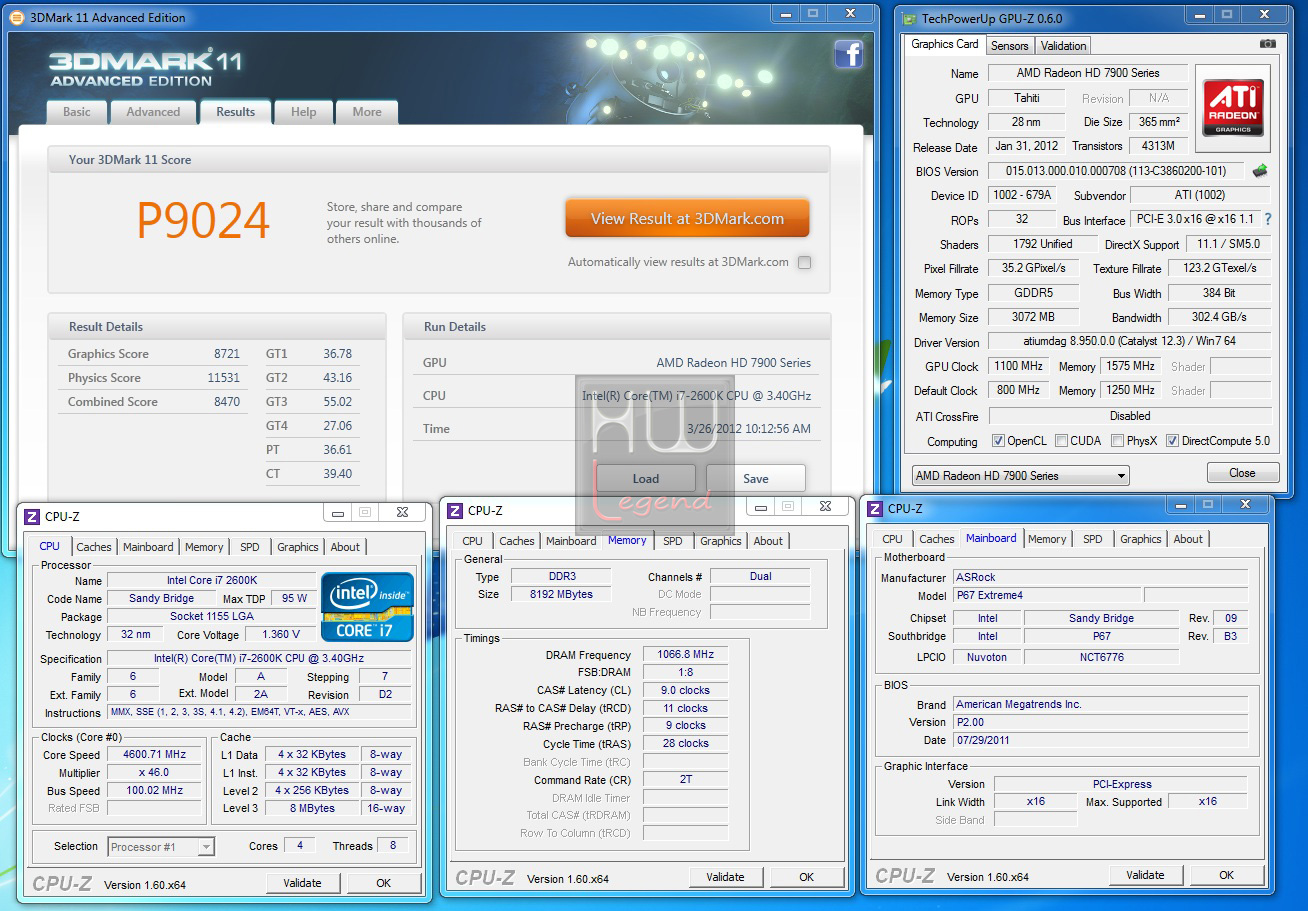Open the More tab in 3DMark
The image size is (1308, 911).
click(367, 112)
